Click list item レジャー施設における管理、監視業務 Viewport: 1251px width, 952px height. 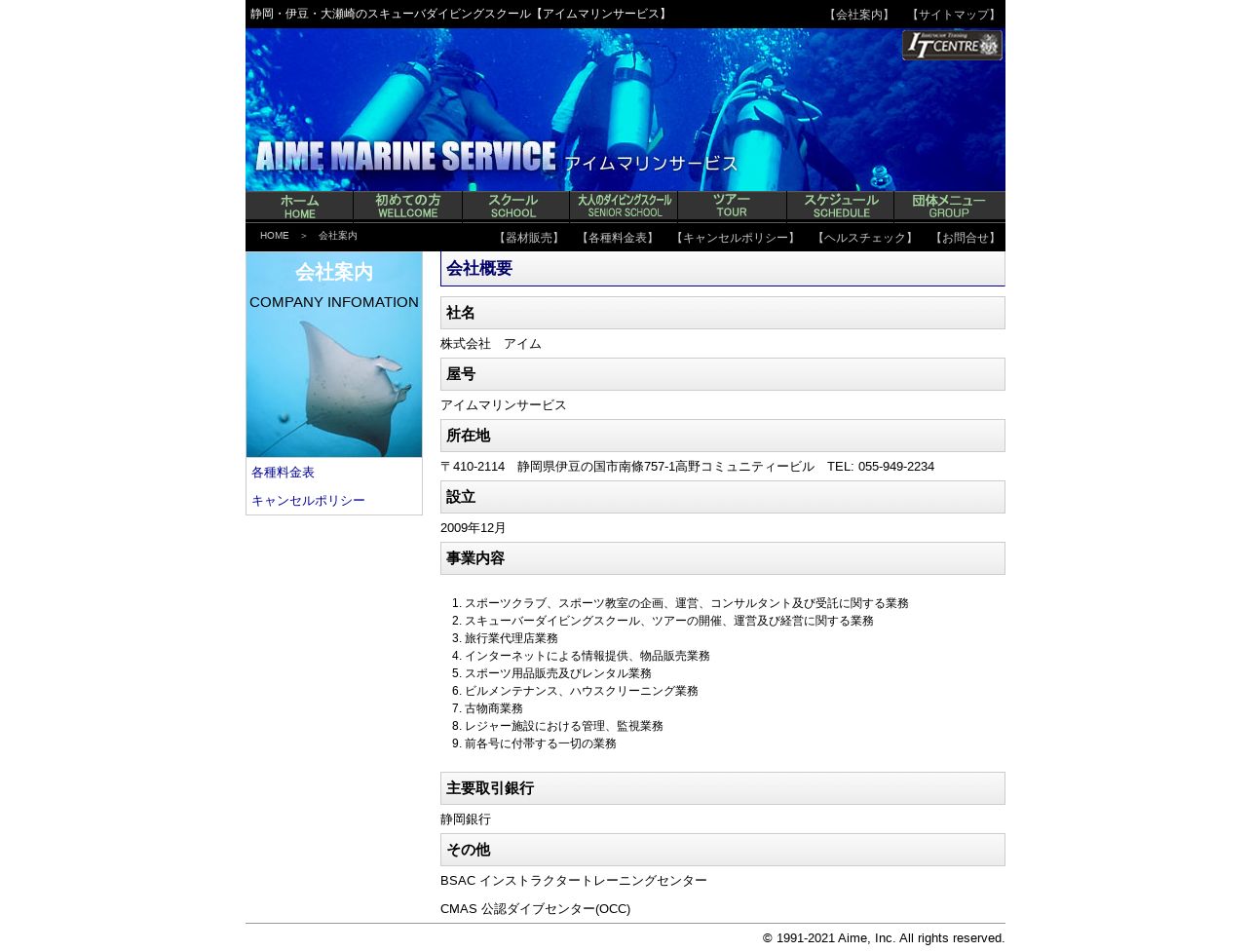coord(563,727)
